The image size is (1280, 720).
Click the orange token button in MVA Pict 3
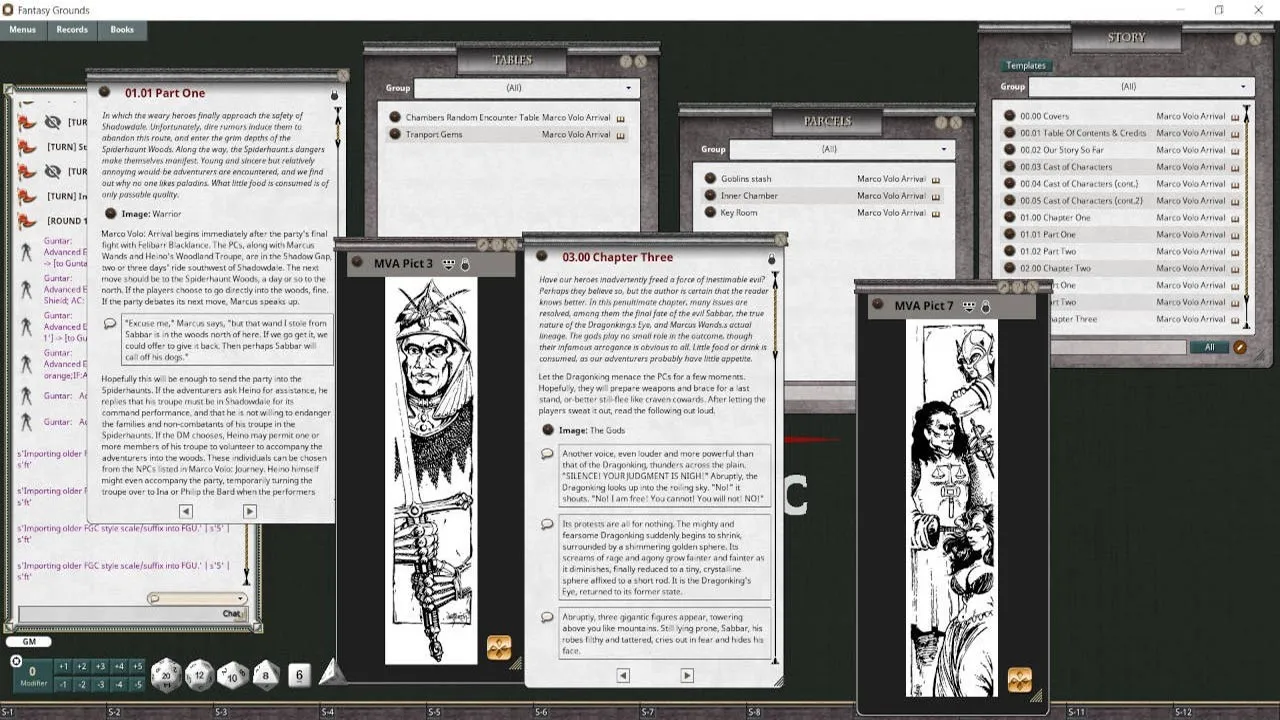click(x=499, y=648)
